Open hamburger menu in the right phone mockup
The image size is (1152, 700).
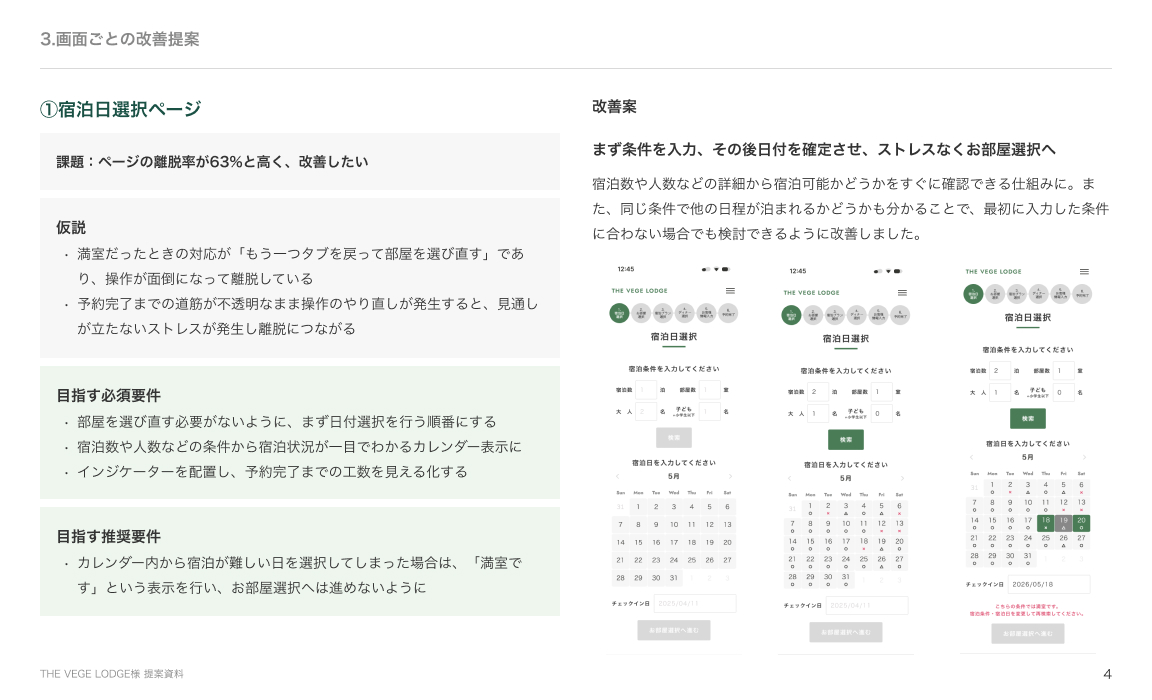(x=1084, y=271)
